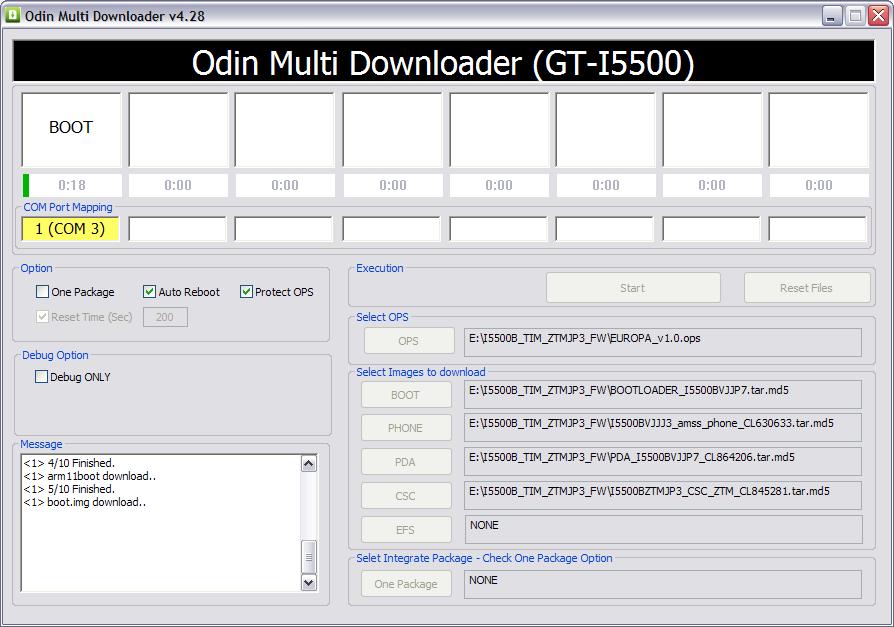The image size is (894, 627).
Task: Minimize the Odin window
Action: click(x=832, y=16)
